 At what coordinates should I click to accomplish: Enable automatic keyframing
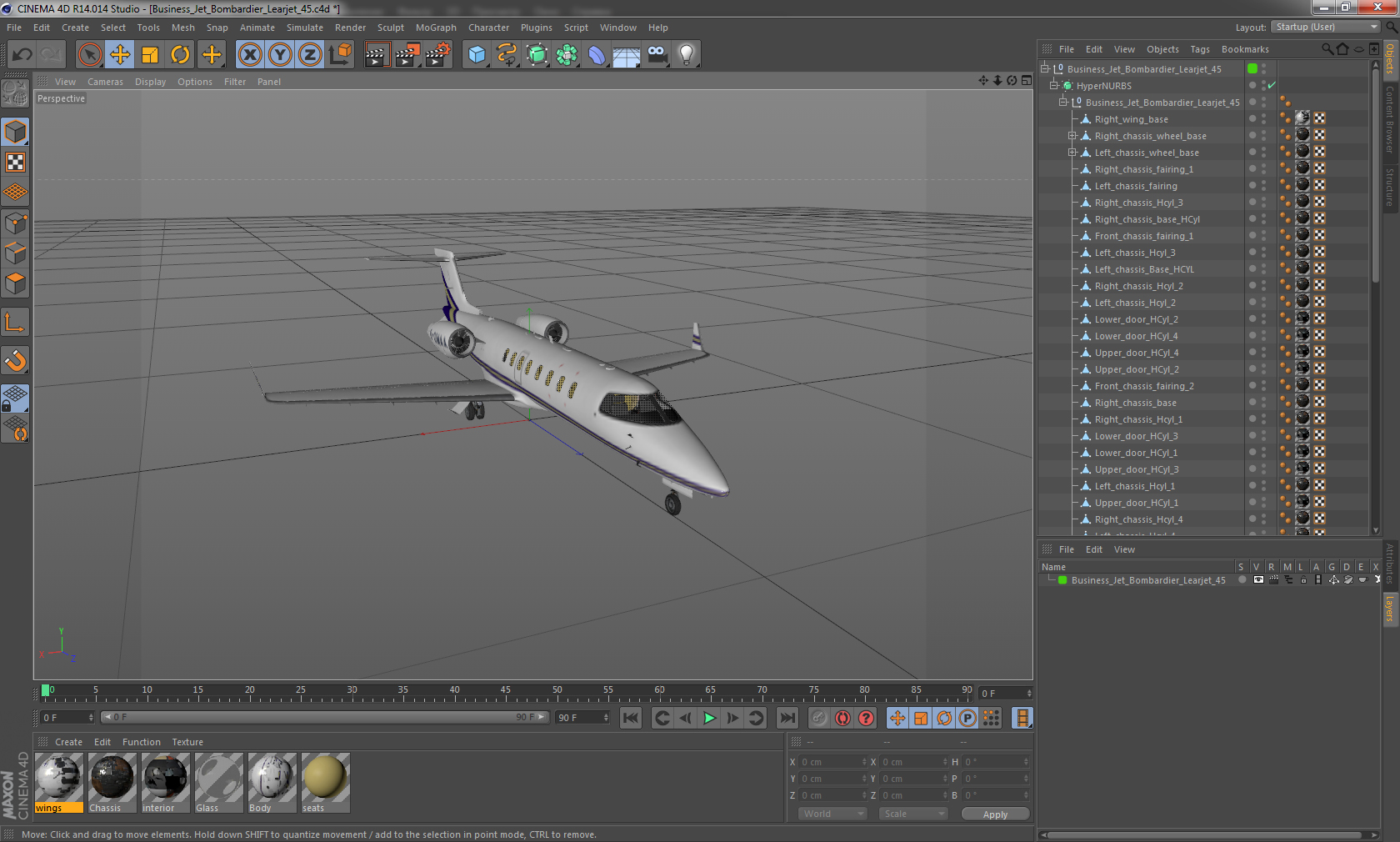click(843, 718)
